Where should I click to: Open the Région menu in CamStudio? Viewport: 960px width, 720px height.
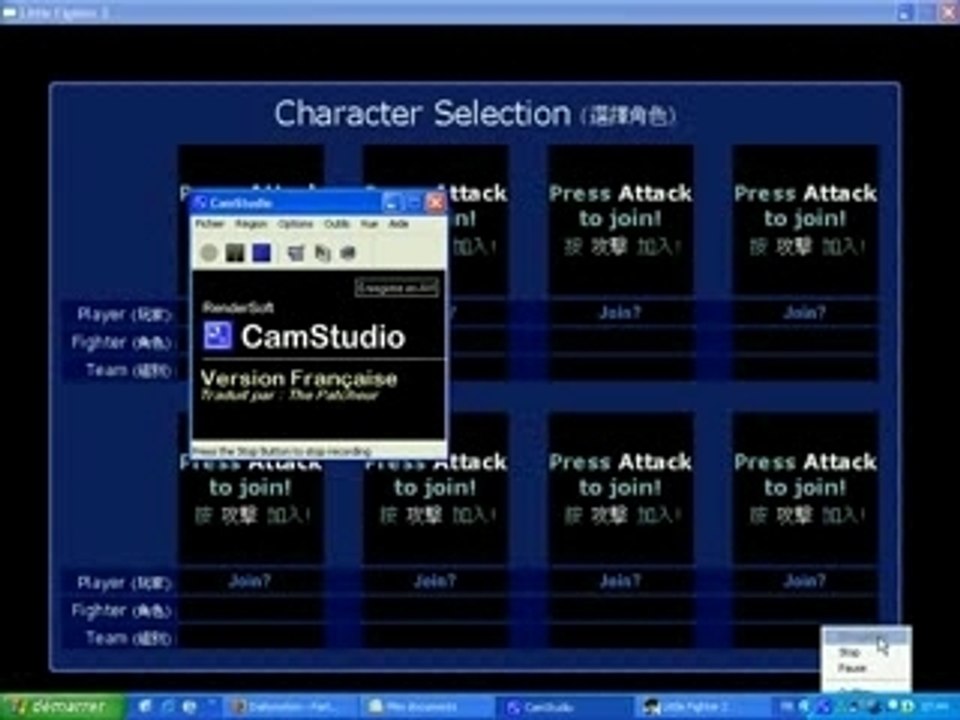pyautogui.click(x=251, y=224)
